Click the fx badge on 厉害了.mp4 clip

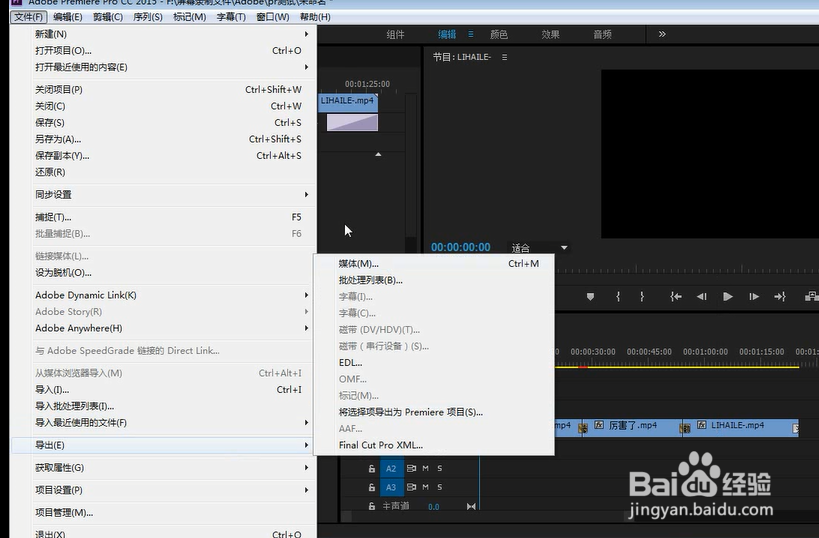pyautogui.click(x=599, y=425)
